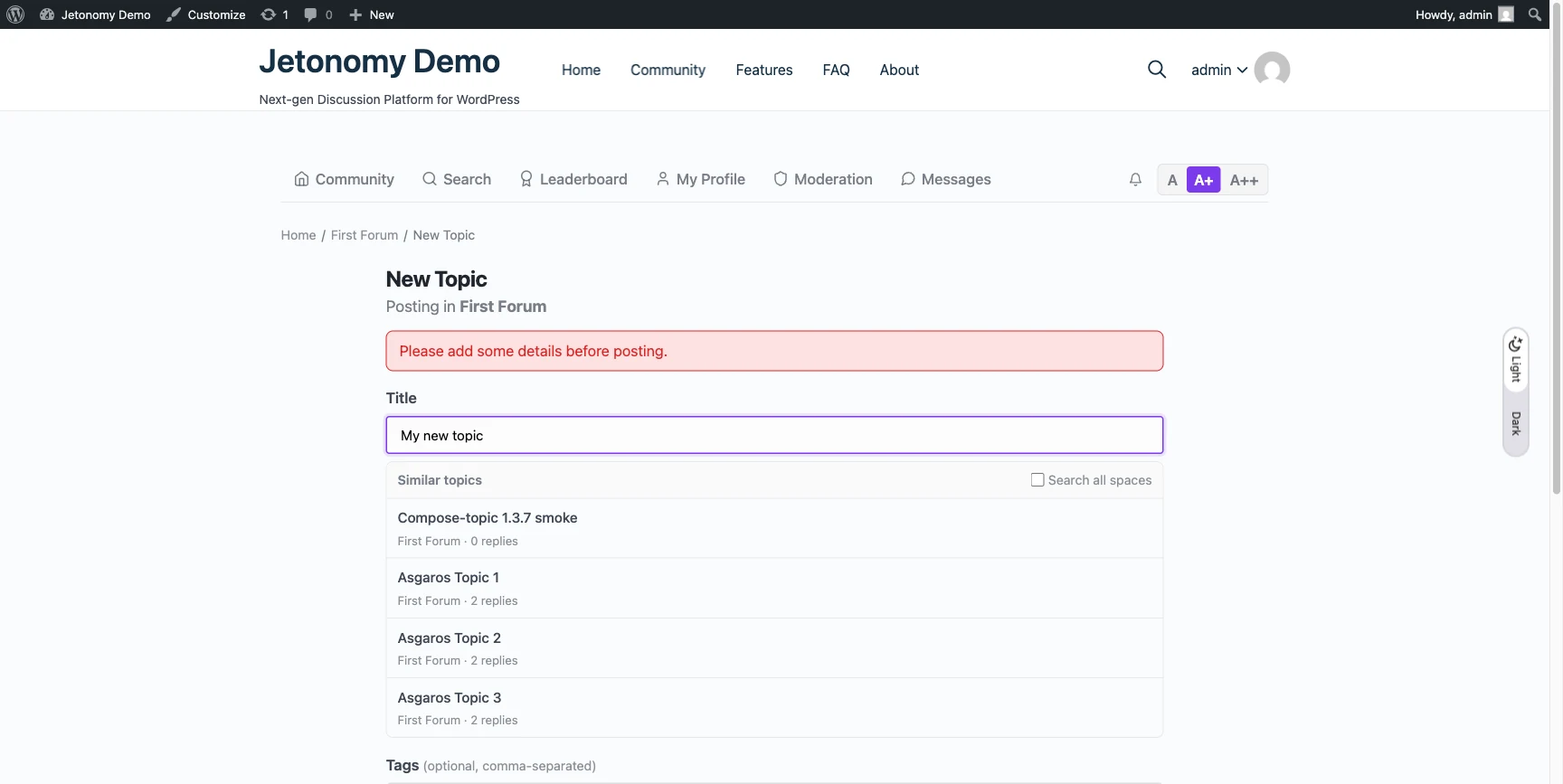This screenshot has height=784, width=1563.
Task: Click Home in the breadcrumb
Action: tap(298, 235)
